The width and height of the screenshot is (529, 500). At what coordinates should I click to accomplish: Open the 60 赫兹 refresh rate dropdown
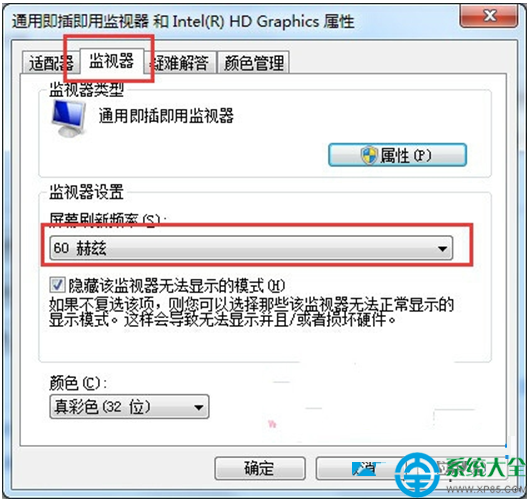[x=251, y=248]
